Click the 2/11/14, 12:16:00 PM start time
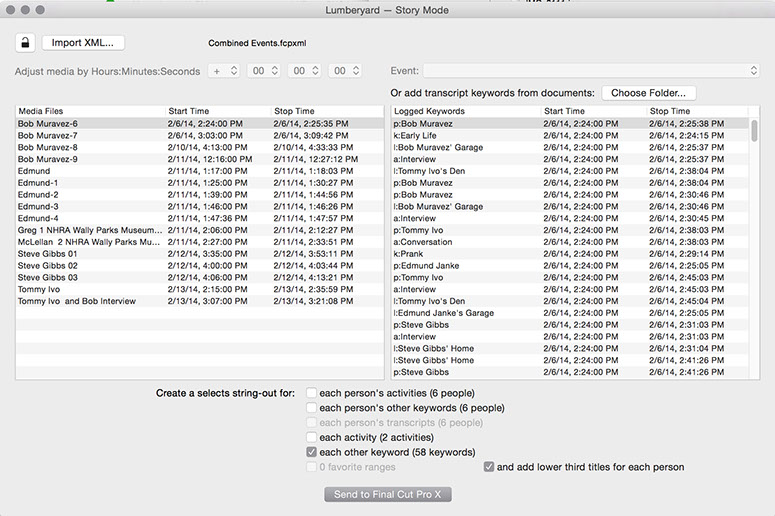The width and height of the screenshot is (775, 516). click(x=210, y=159)
